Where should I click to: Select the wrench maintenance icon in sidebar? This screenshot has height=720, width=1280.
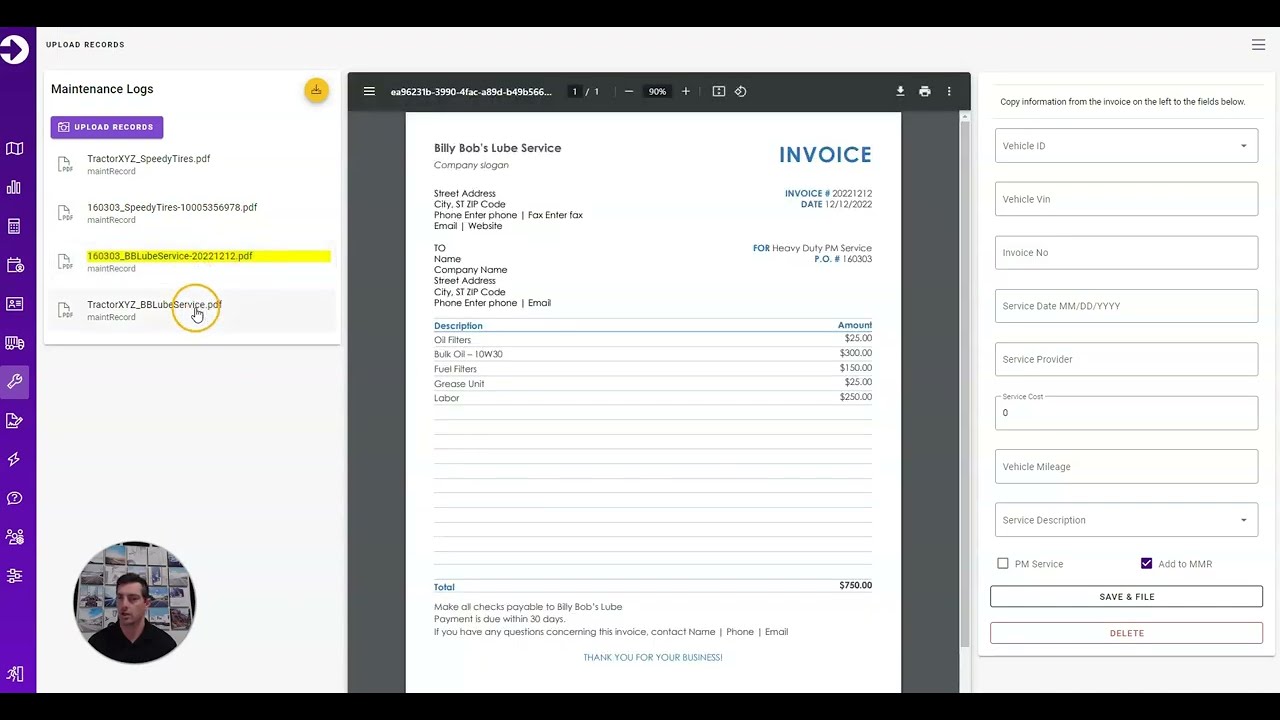point(14,382)
